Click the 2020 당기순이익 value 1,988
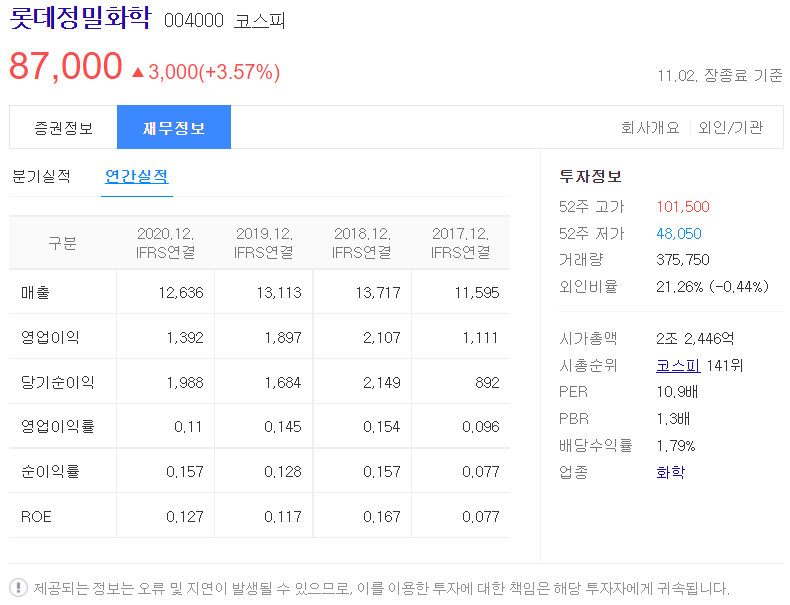This screenshot has width=790, height=605. [x=185, y=382]
